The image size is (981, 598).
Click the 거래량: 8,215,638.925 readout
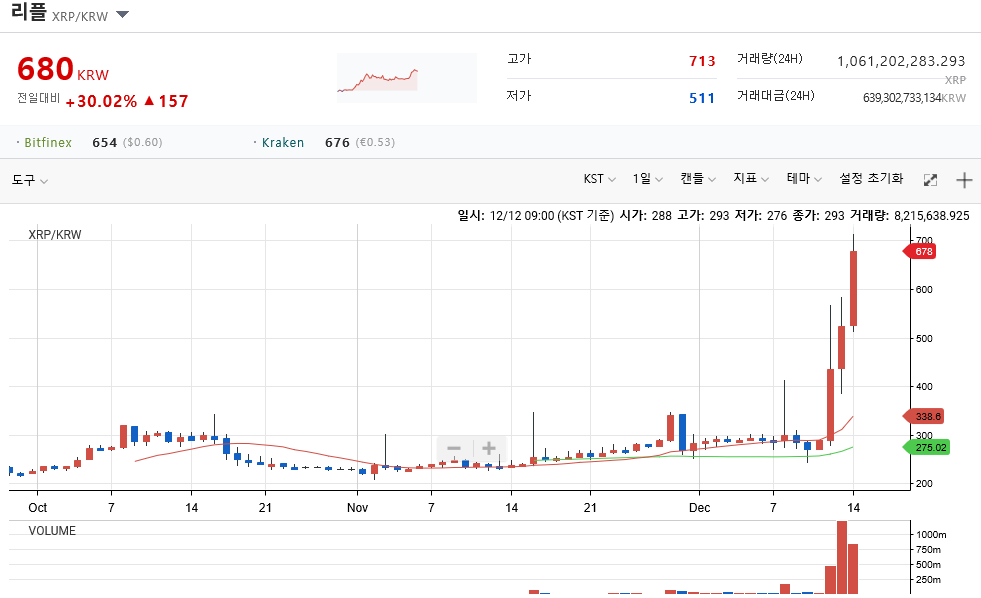pyautogui.click(x=910, y=216)
